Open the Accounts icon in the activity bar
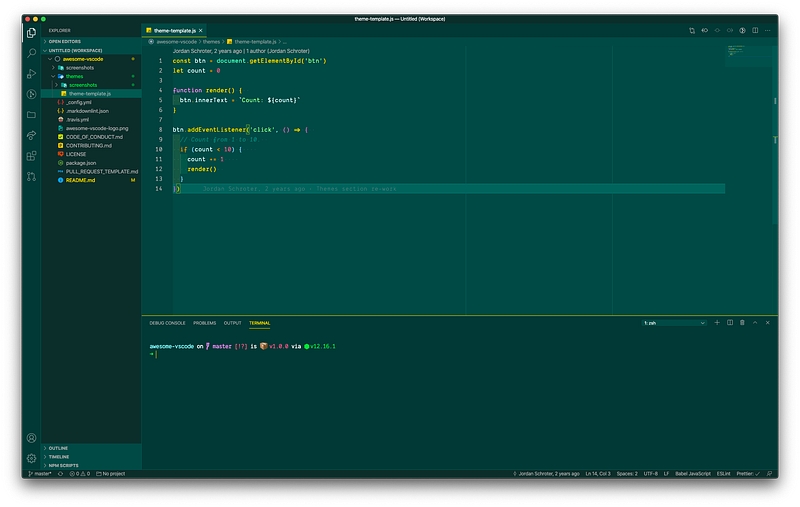 [x=32, y=438]
